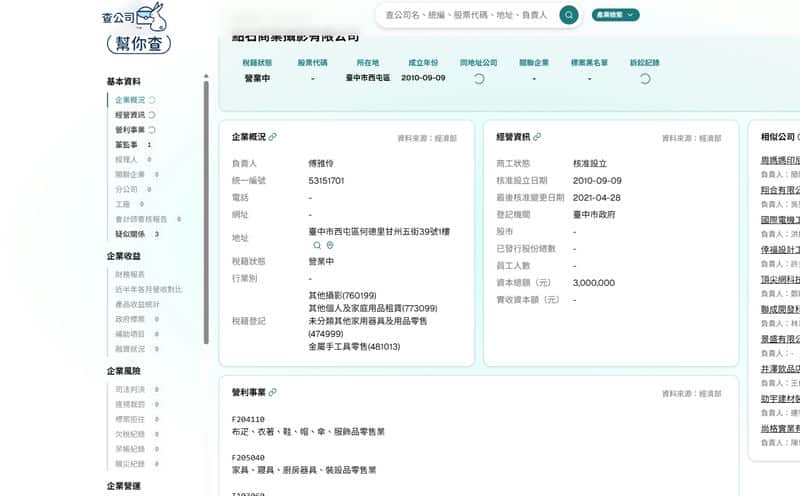This screenshot has height=496, width=800.
Task: Select 融資狀況 in the sidebar
Action: click(x=130, y=349)
